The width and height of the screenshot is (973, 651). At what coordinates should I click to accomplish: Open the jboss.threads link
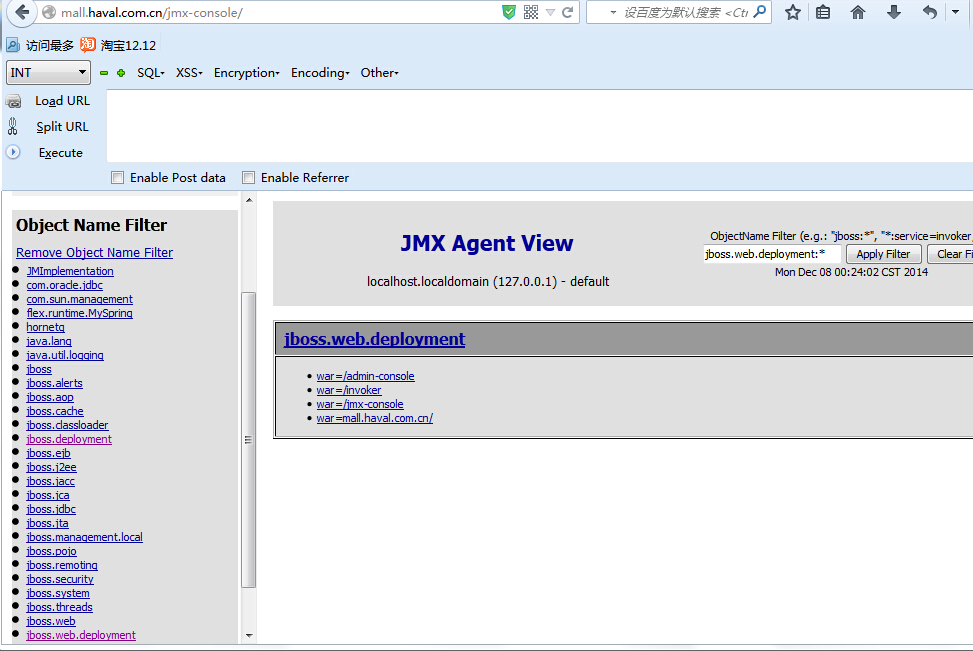point(60,608)
